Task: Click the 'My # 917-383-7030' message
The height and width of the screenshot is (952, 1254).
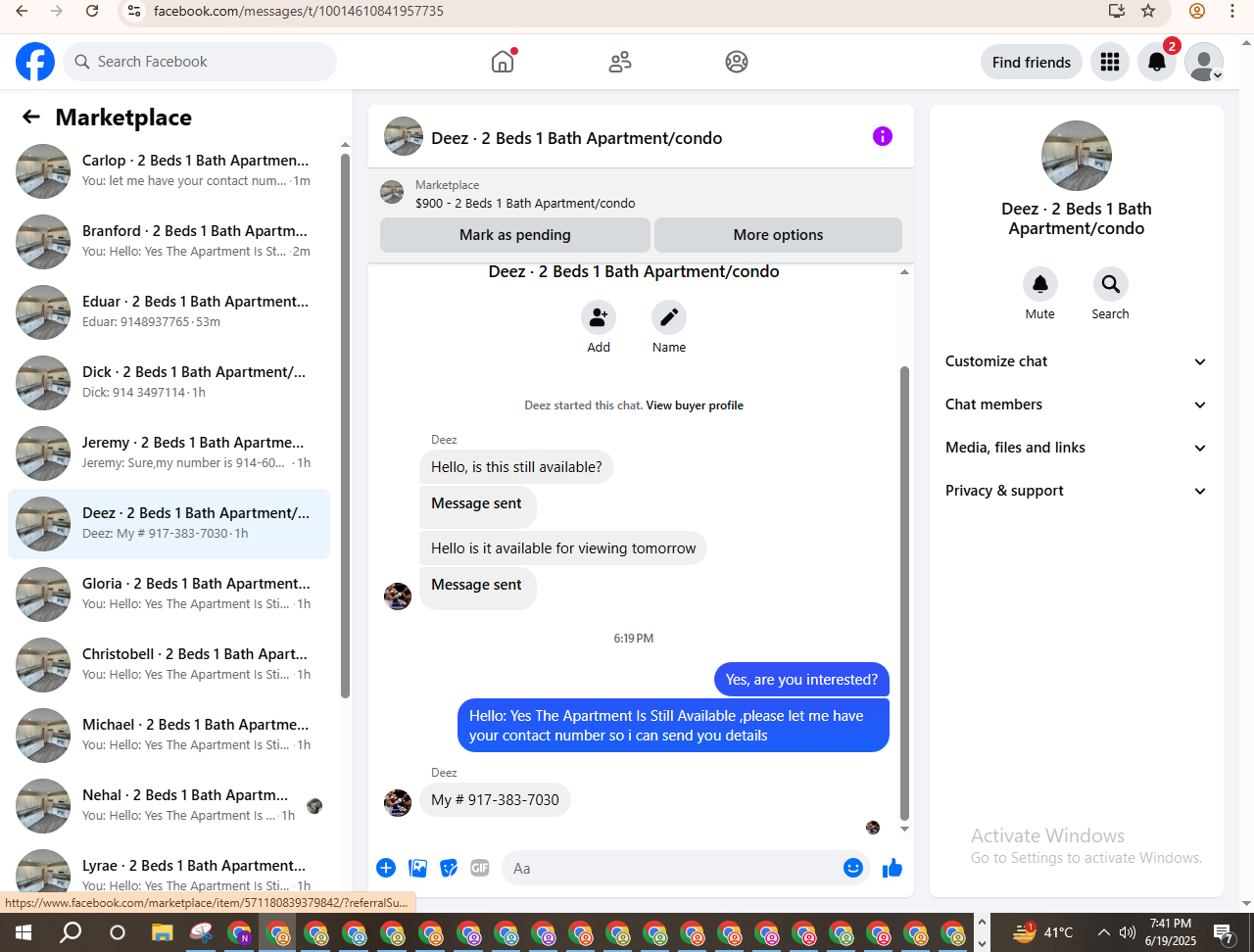Action: tap(495, 800)
